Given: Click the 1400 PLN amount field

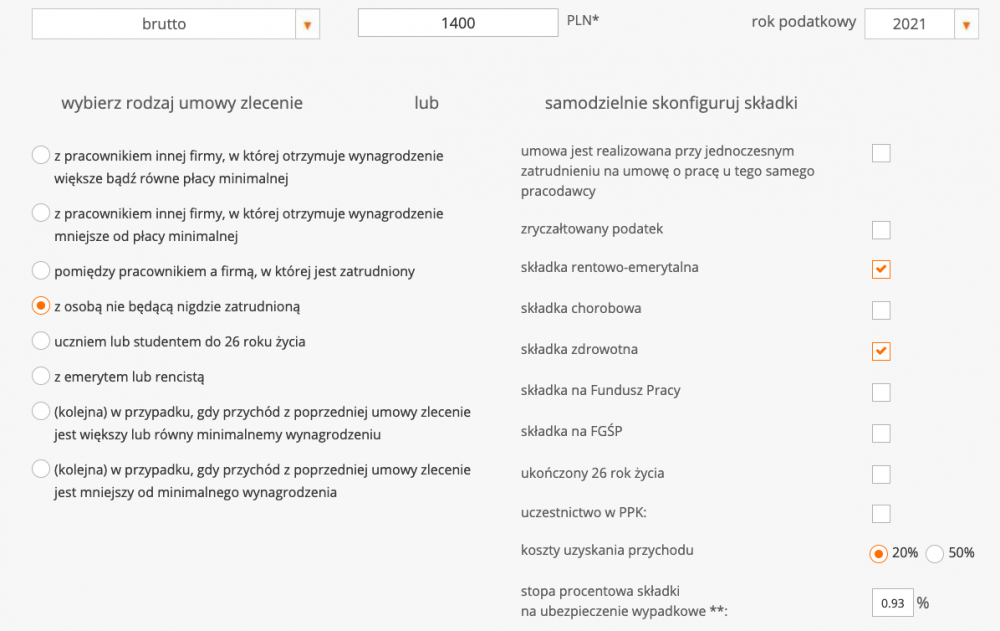Looking at the screenshot, I should 457,23.
